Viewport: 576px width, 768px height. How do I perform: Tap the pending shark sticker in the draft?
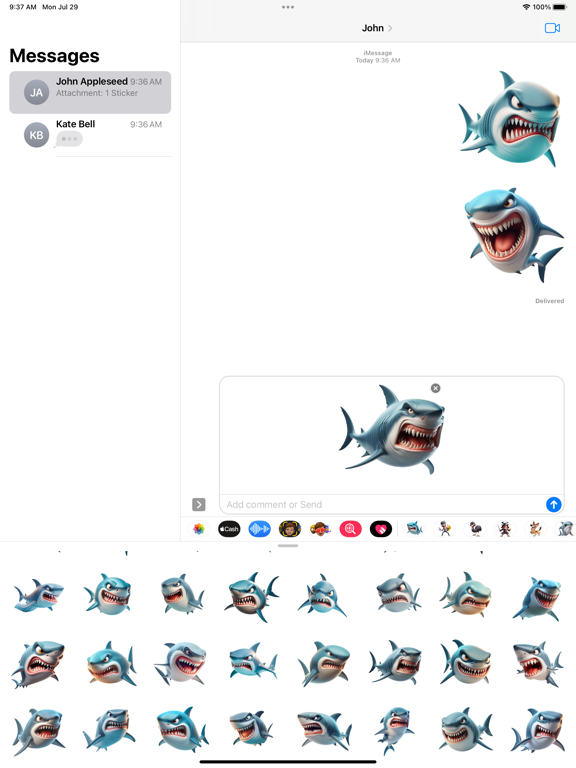pos(392,430)
